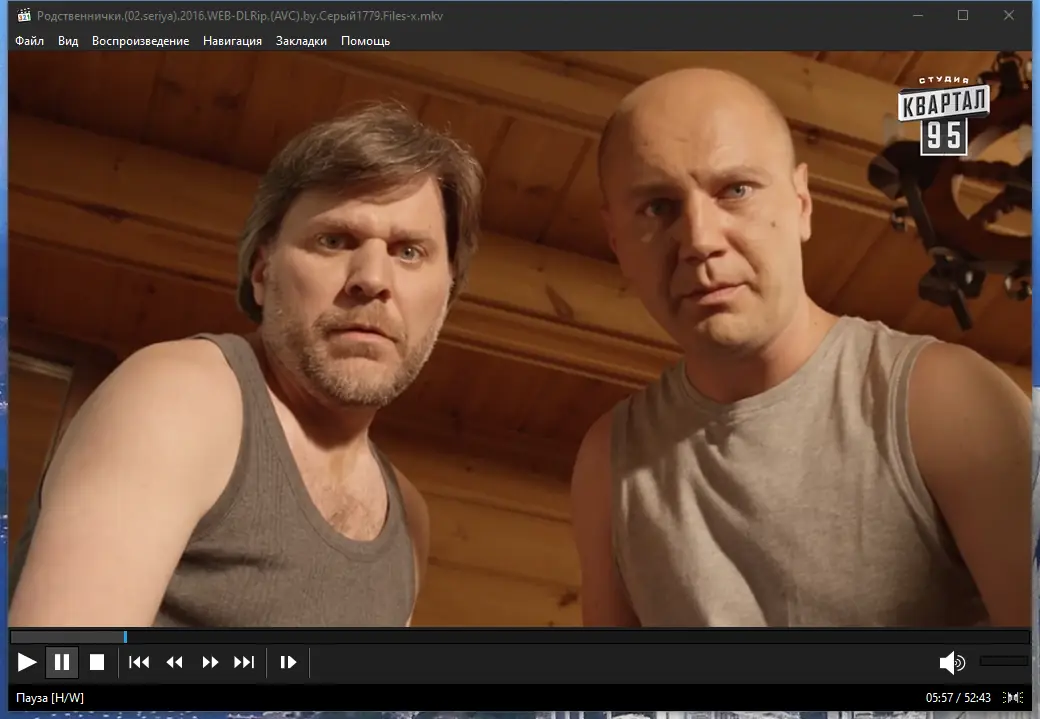Click the stereo audio channels status icon
Image resolution: width=1040 pixels, height=719 pixels.
click(1013, 697)
